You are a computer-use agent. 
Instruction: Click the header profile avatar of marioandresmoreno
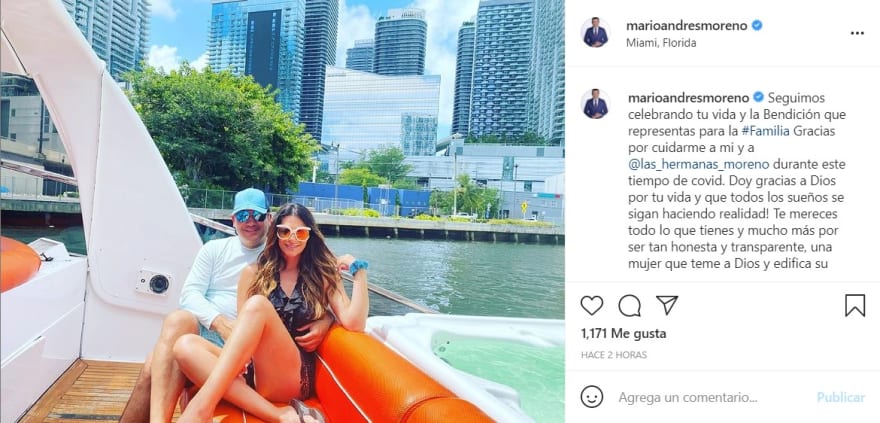coord(595,33)
